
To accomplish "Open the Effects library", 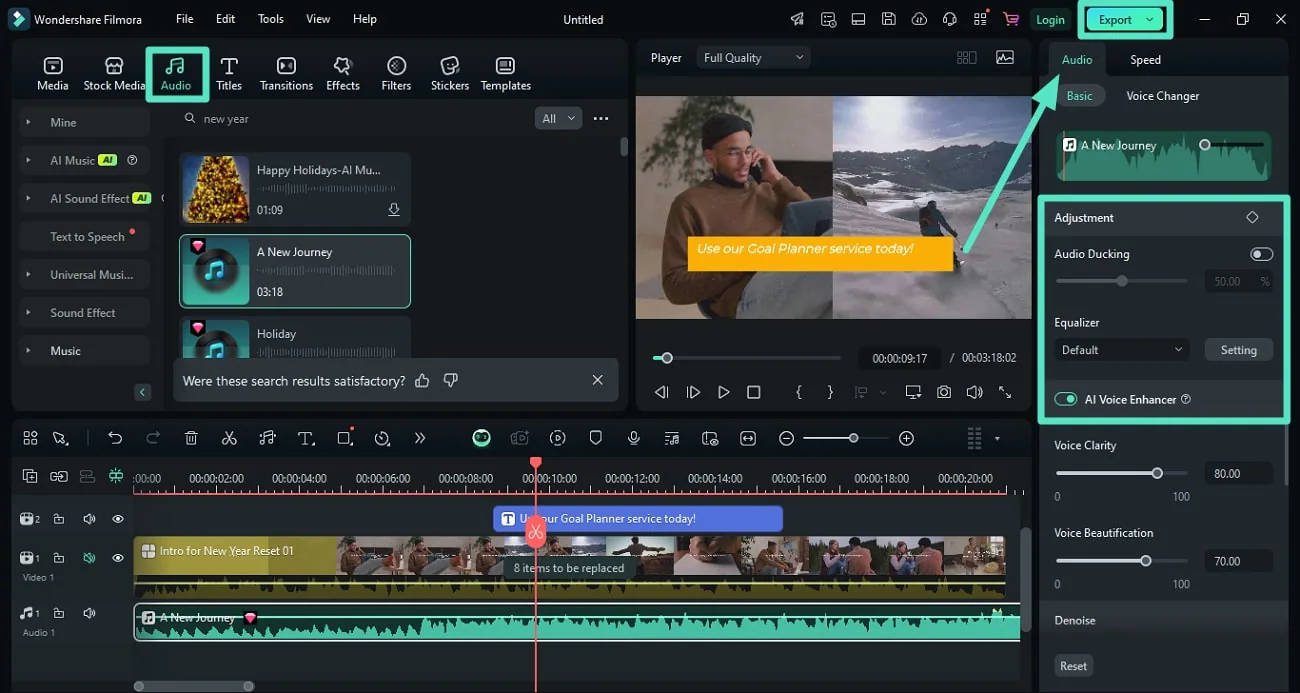I will pos(342,73).
